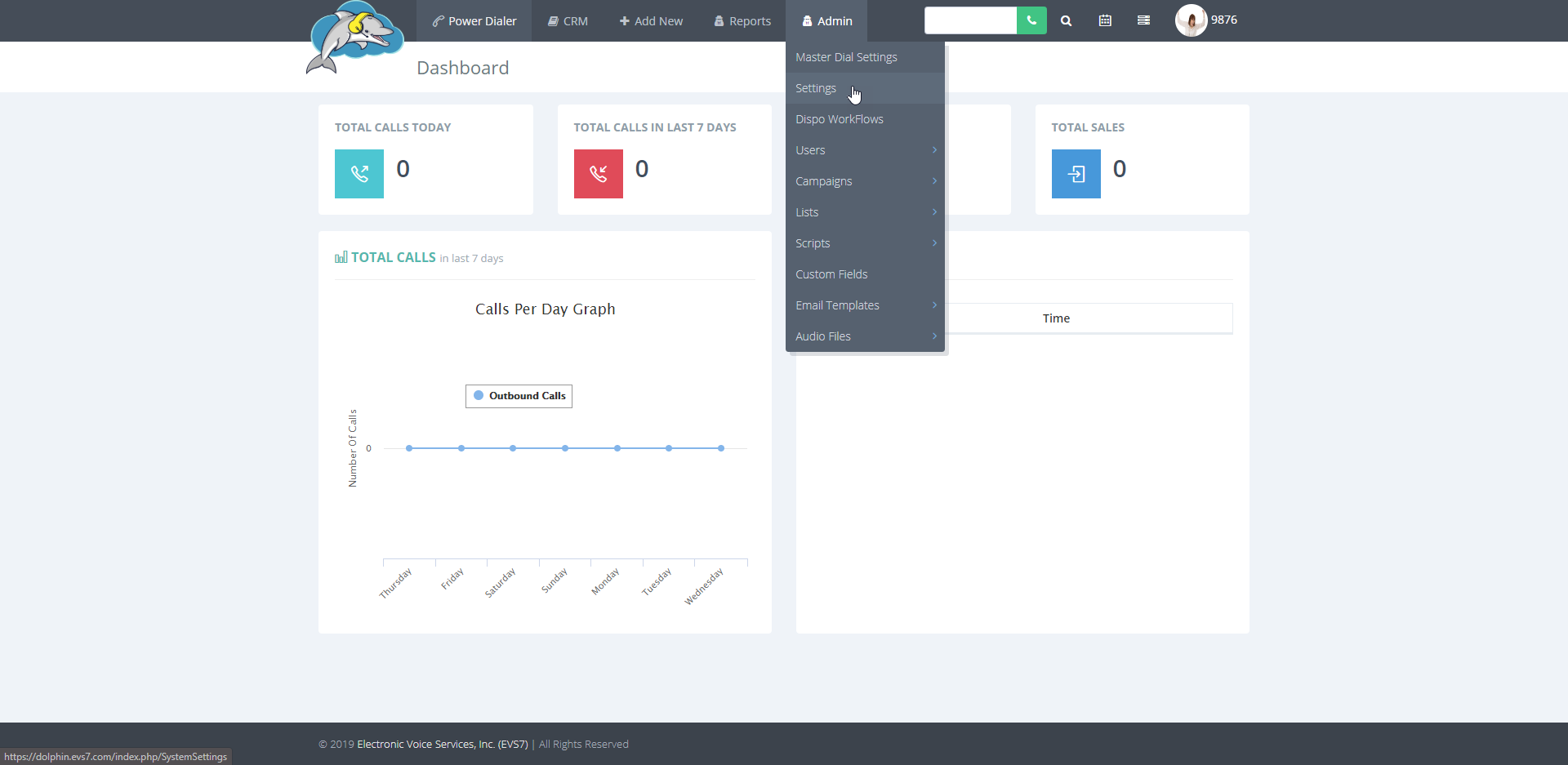
Task: Open the Reports menu
Action: (742, 20)
